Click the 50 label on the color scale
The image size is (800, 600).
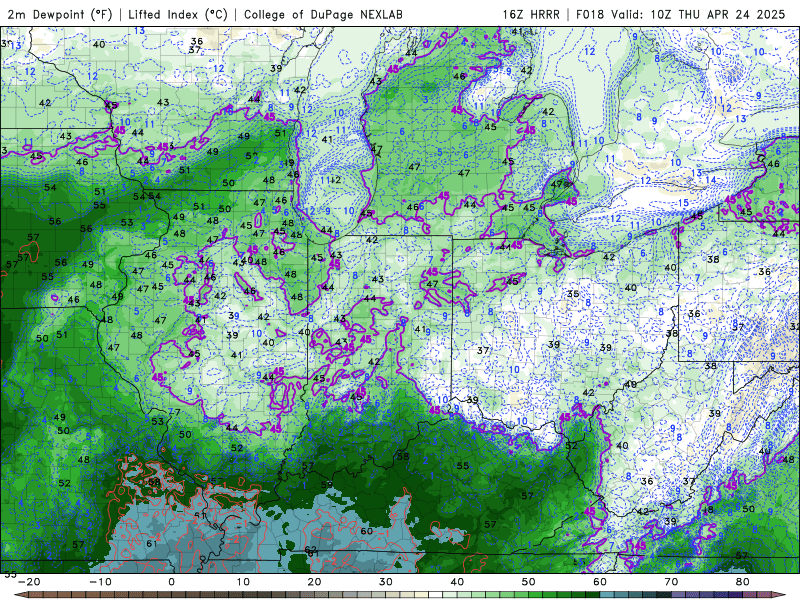pos(529,582)
